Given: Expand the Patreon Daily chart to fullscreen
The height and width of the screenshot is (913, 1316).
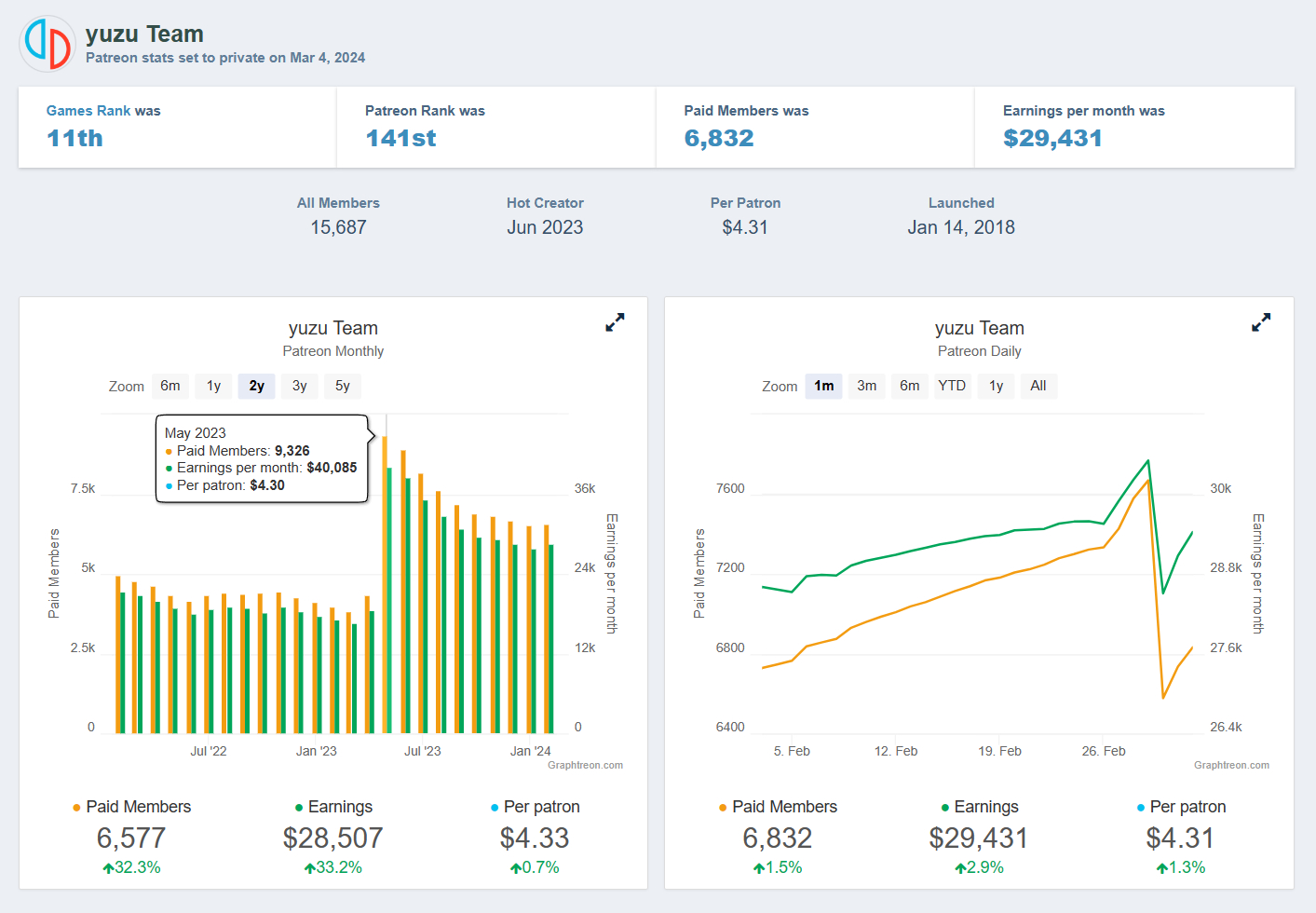Looking at the screenshot, I should coord(1261,322).
